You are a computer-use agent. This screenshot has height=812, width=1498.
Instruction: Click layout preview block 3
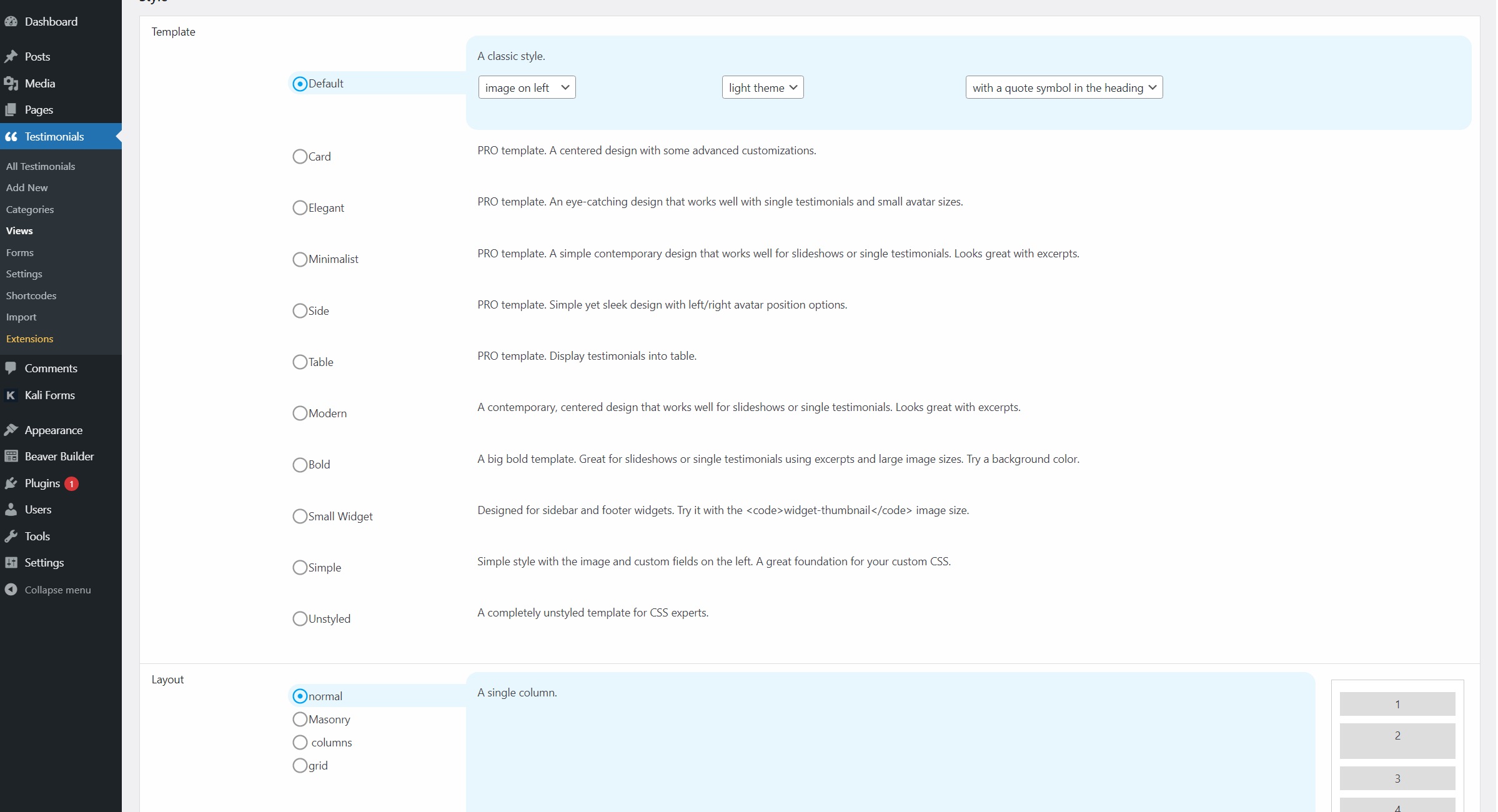click(x=1397, y=778)
